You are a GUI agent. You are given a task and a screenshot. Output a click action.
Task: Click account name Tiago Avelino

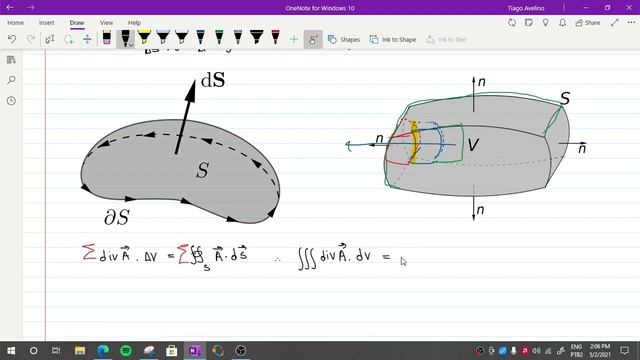coord(526,8)
